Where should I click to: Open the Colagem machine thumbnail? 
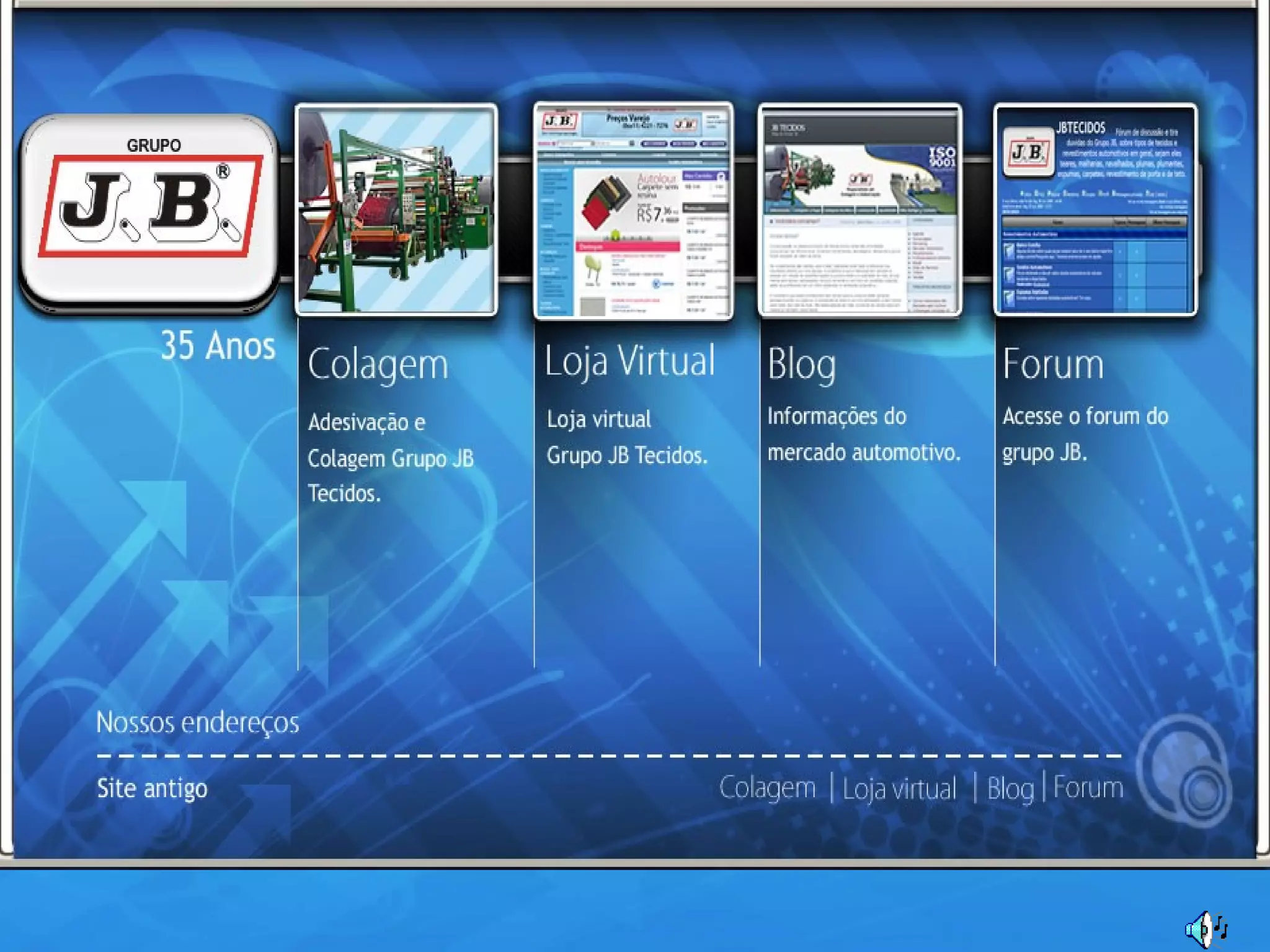[397, 209]
